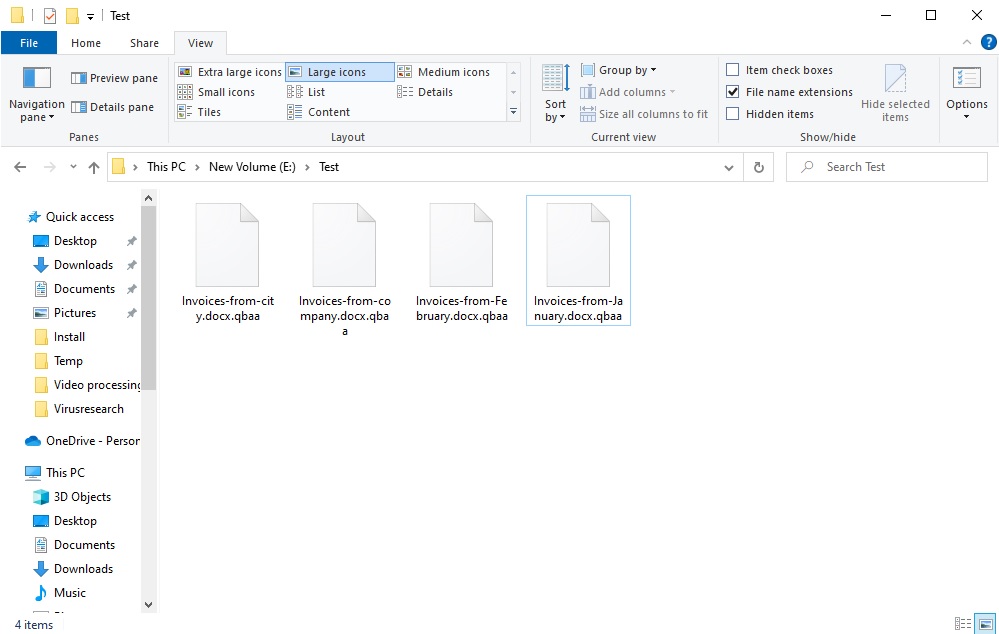Expand the layout gallery More arrow

[514, 112]
